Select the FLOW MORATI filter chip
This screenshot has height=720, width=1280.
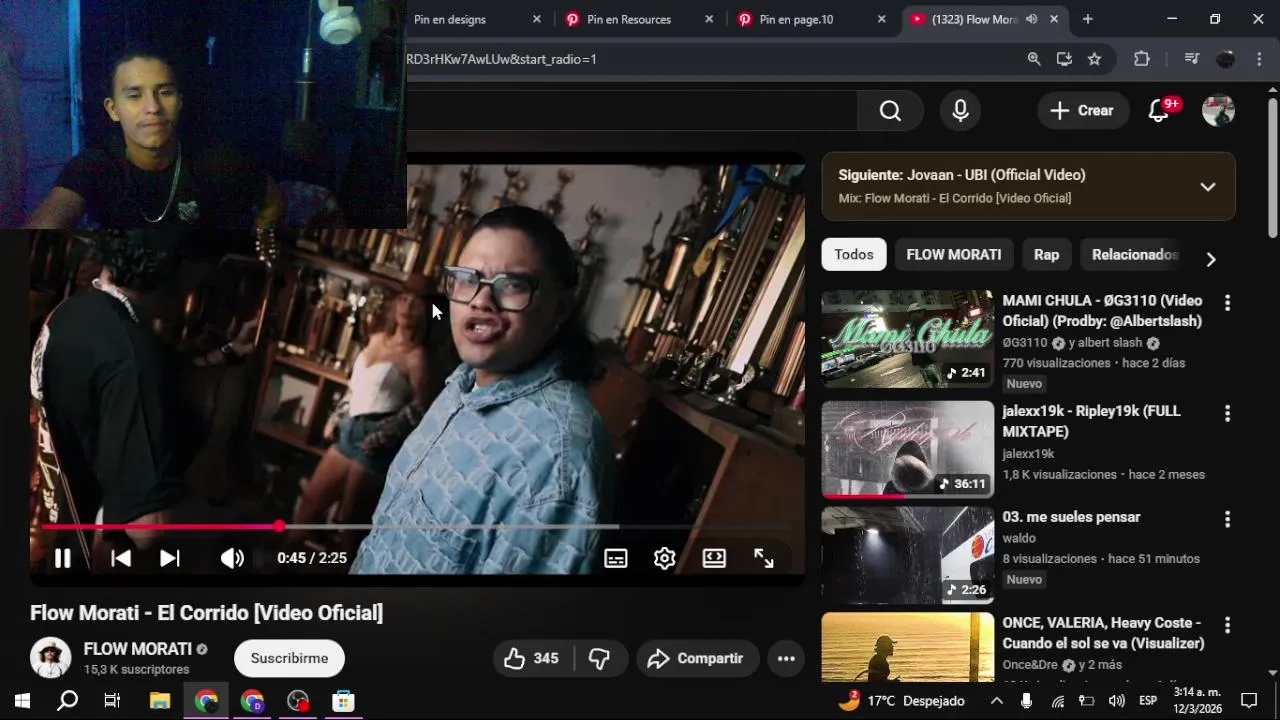point(954,255)
